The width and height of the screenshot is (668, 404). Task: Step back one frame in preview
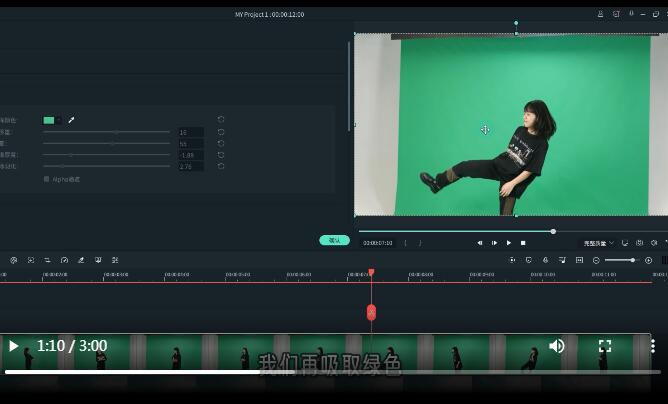[480, 243]
